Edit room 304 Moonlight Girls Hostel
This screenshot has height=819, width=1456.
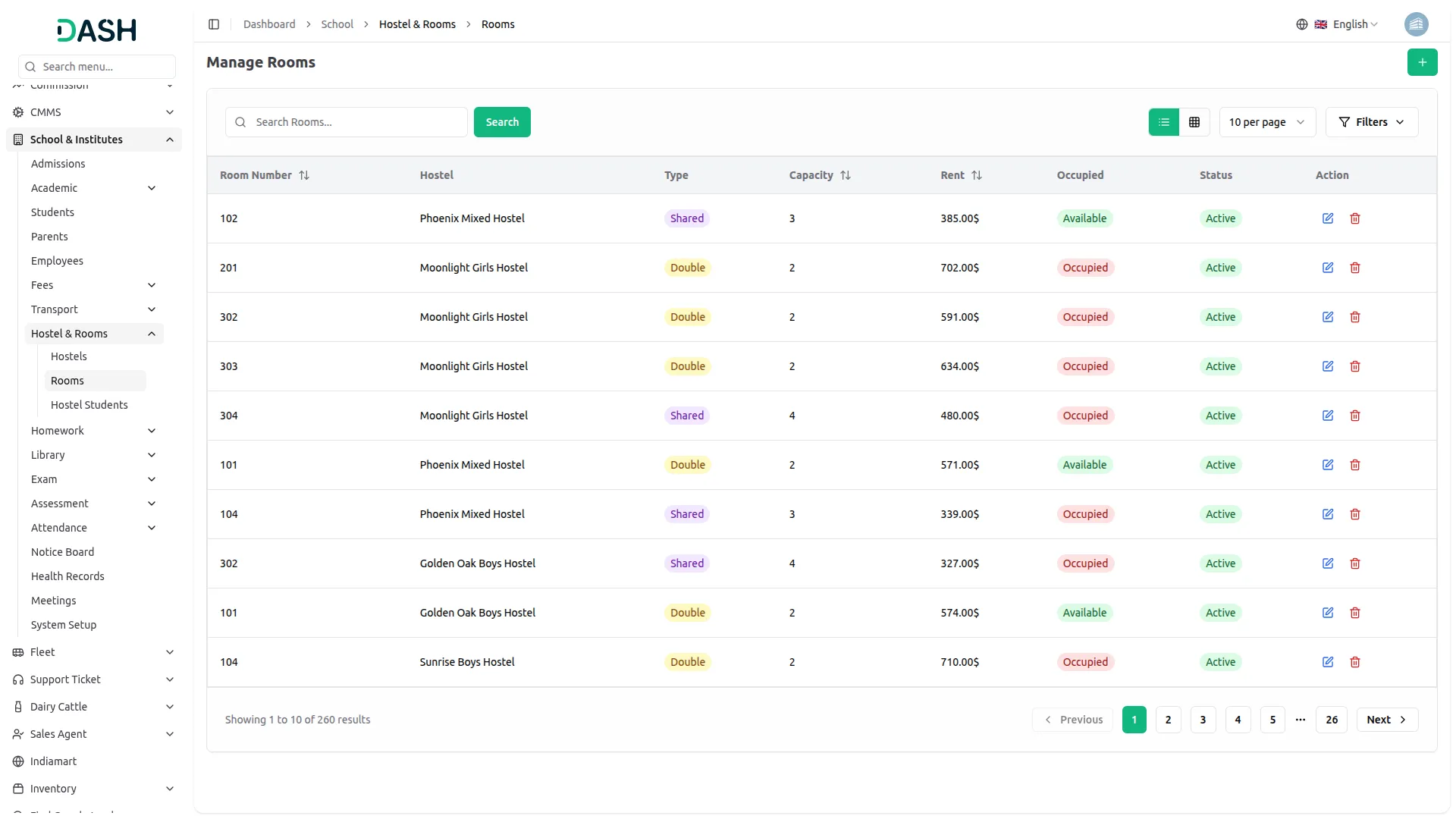1328,416
